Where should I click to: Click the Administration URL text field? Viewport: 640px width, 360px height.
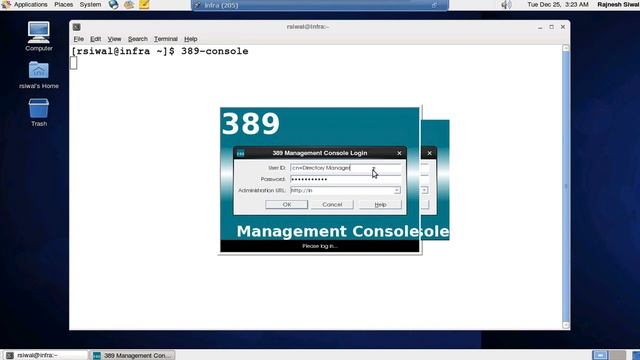(342, 191)
